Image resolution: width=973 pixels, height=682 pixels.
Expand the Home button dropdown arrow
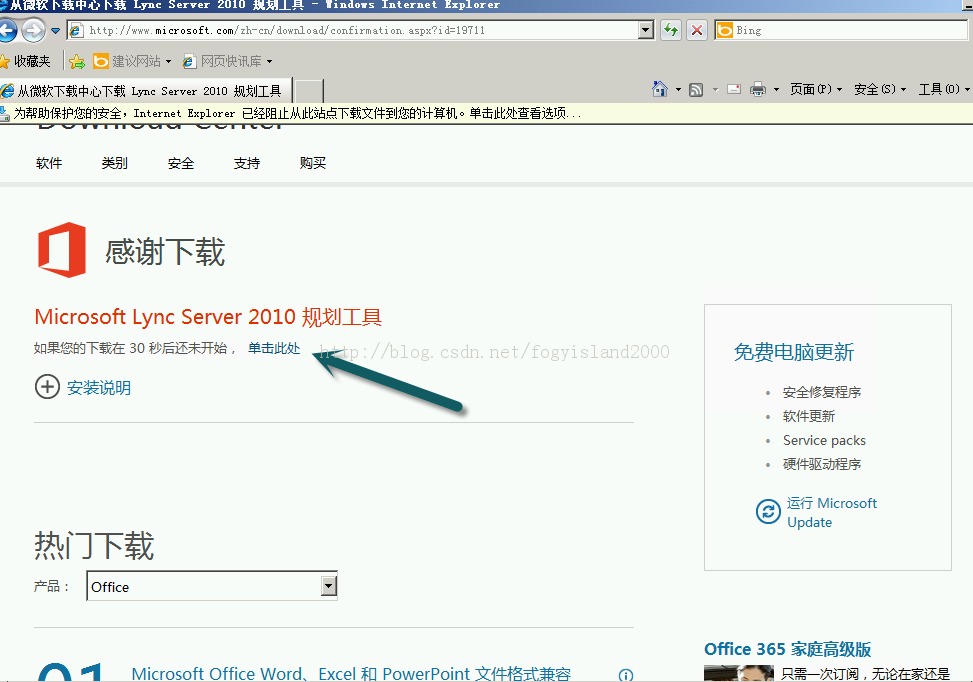coord(678,89)
